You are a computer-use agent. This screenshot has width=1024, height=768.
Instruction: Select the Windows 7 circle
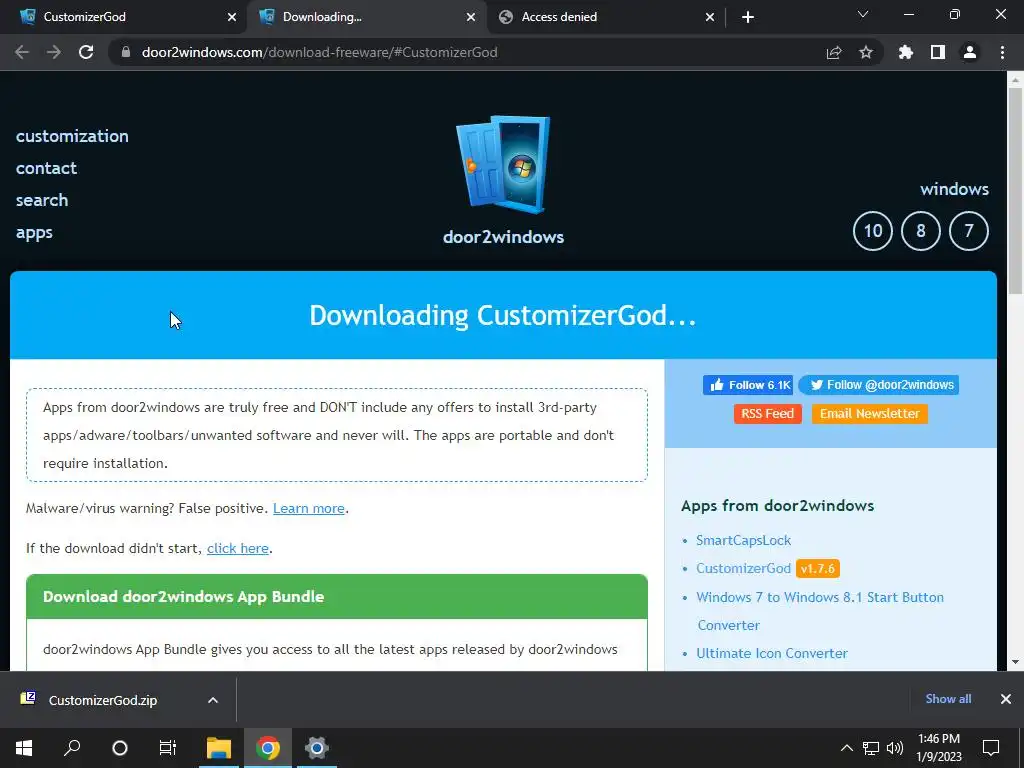tap(968, 231)
